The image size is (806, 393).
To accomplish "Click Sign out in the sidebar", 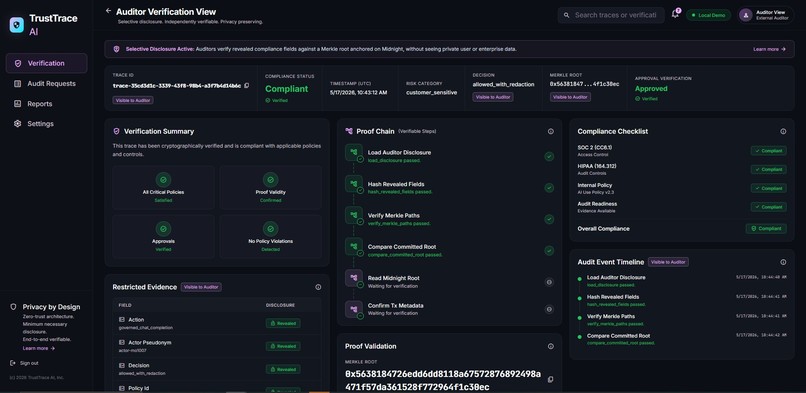I will pyautogui.click(x=24, y=363).
